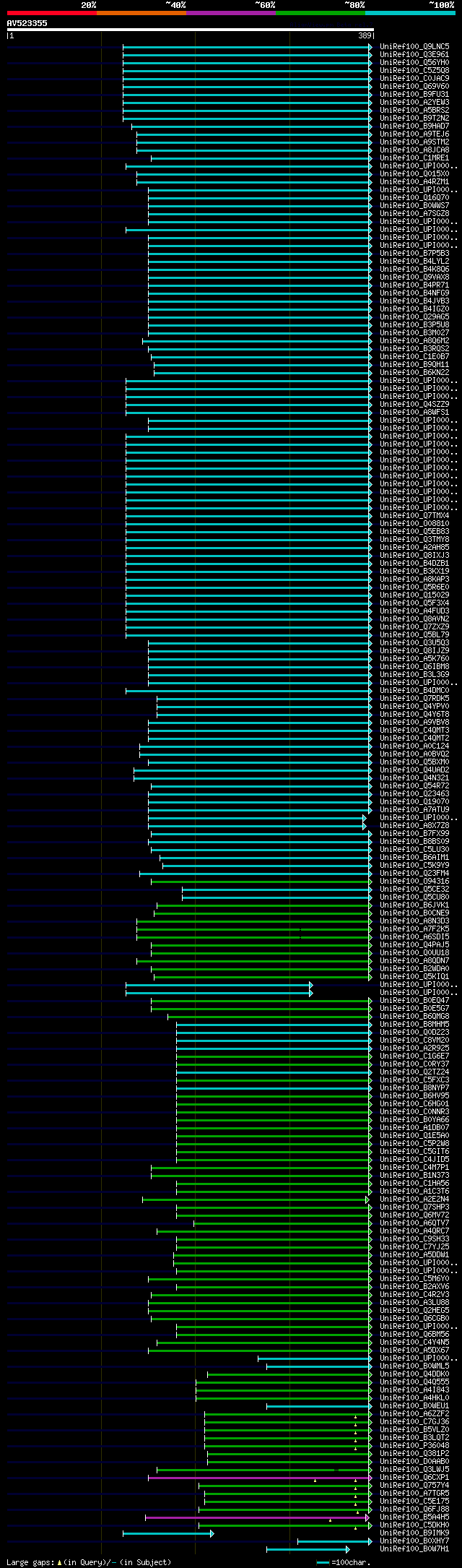The width and height of the screenshot is (462, 1568).
Task: Select the UniRef100_A2YEW3 label
Action: tap(414, 103)
